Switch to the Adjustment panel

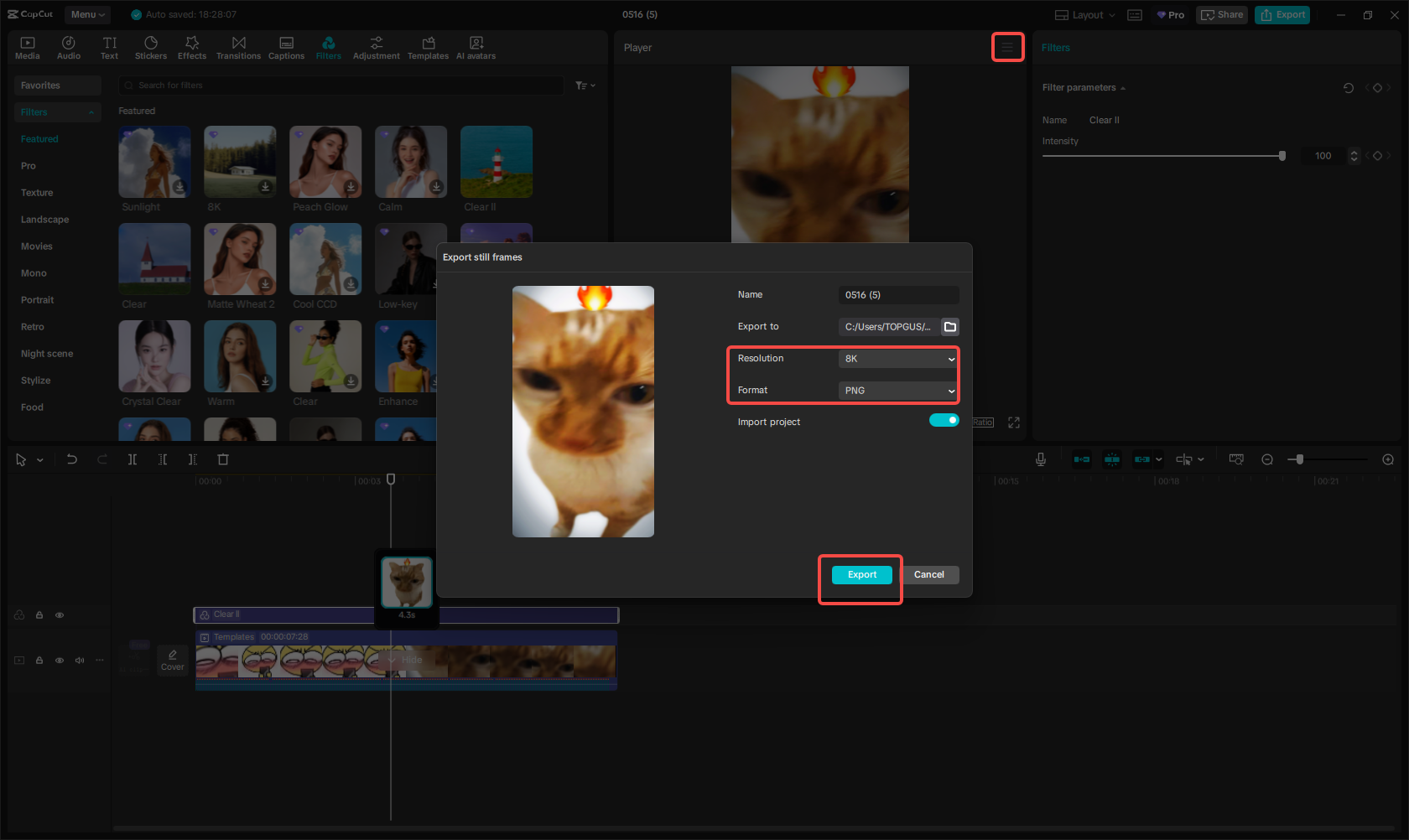[376, 47]
